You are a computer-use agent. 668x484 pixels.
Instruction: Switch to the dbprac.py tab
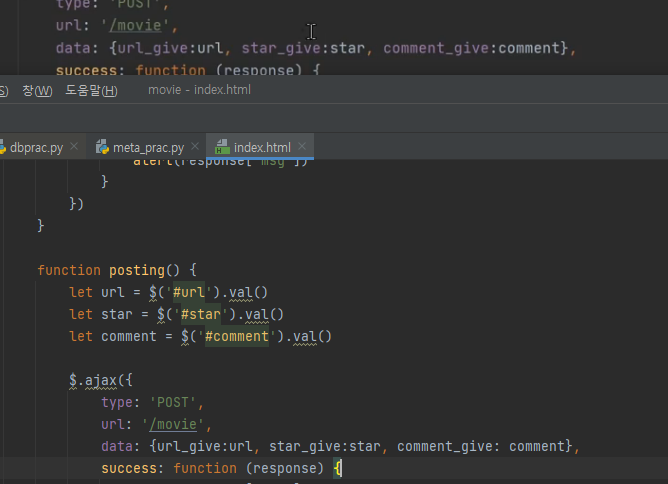click(36, 147)
